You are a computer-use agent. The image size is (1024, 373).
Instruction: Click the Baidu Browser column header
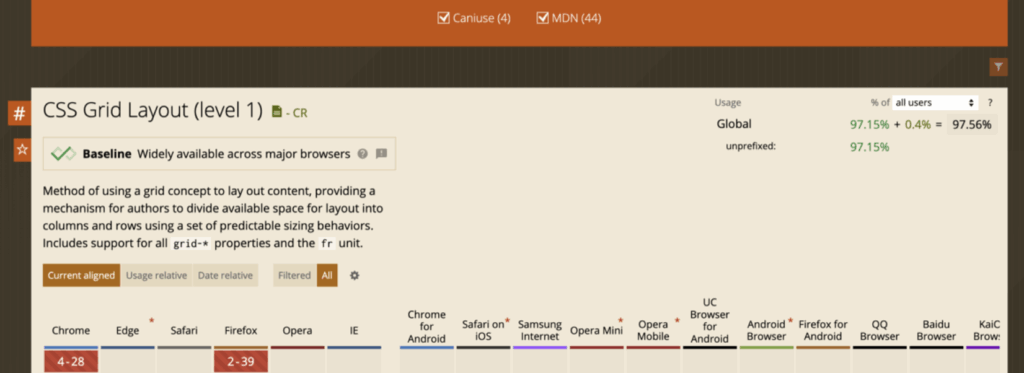coord(936,331)
